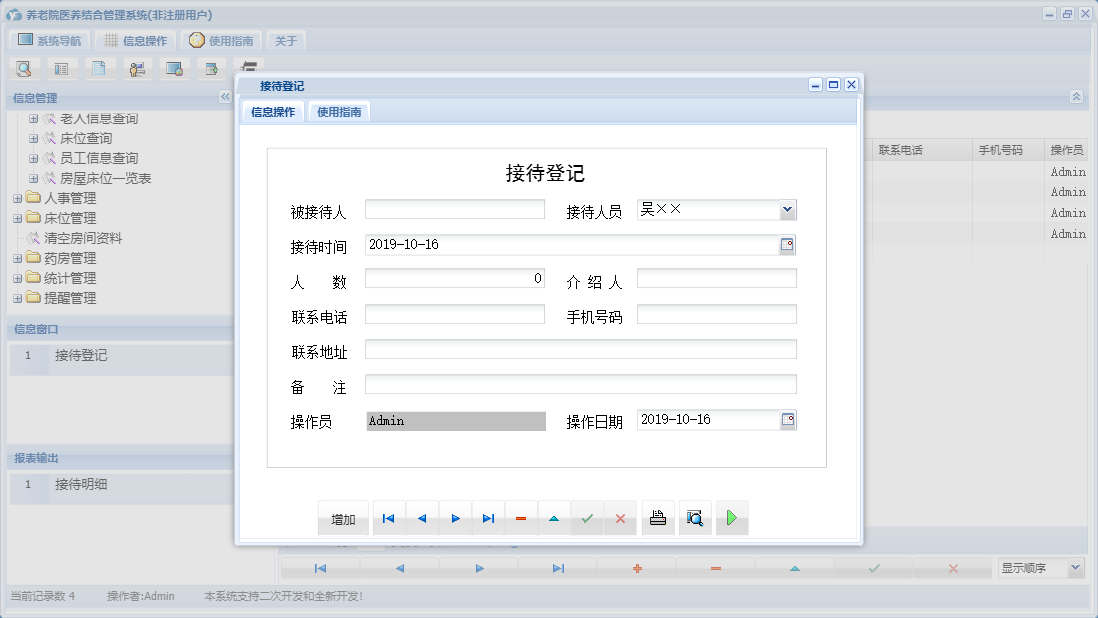Open the 系统导航 menu
1098x618 pixels.
tap(48, 39)
